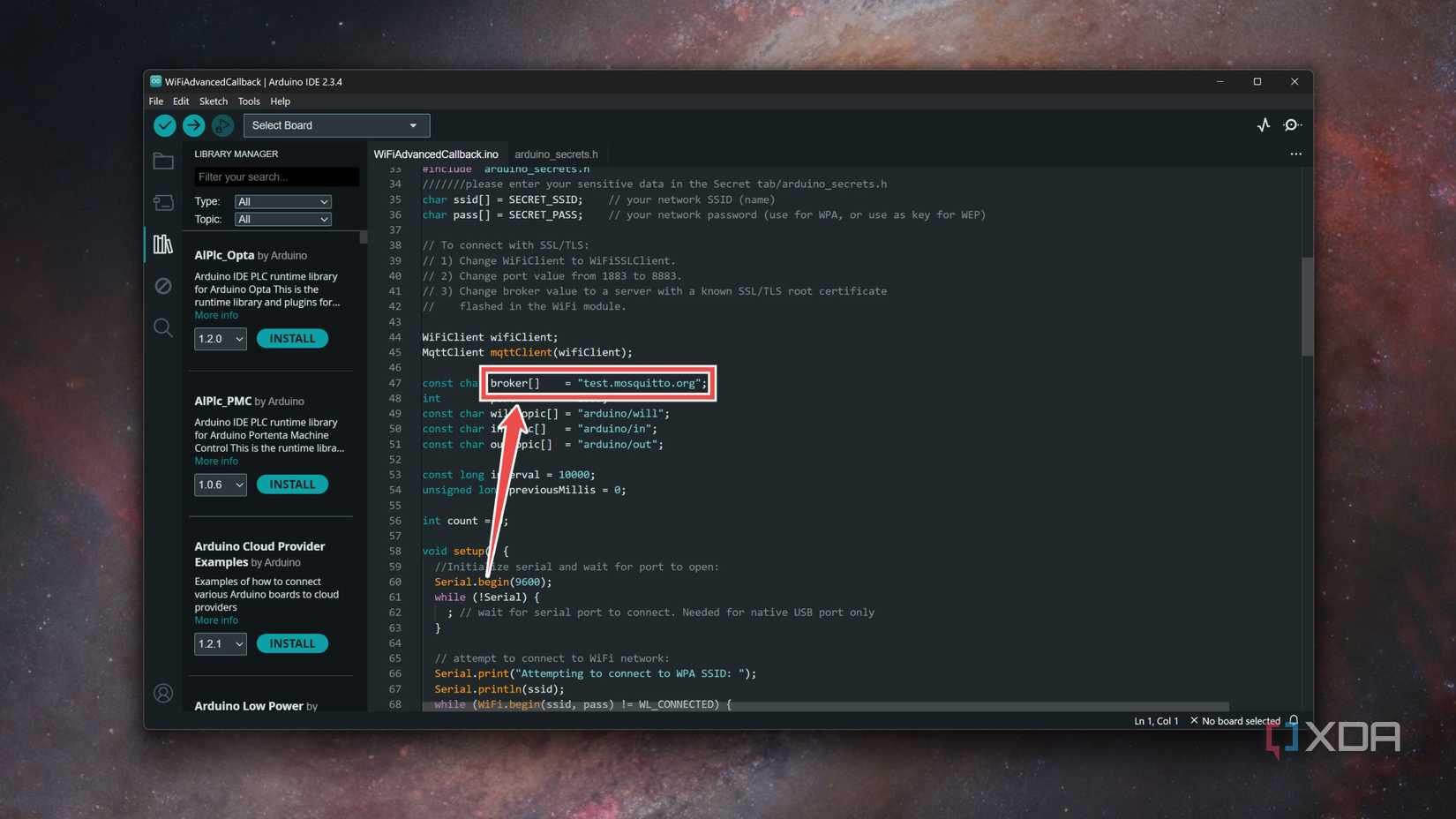The height and width of the screenshot is (819, 1456).
Task: Click the Upload arrow icon
Action: point(193,125)
